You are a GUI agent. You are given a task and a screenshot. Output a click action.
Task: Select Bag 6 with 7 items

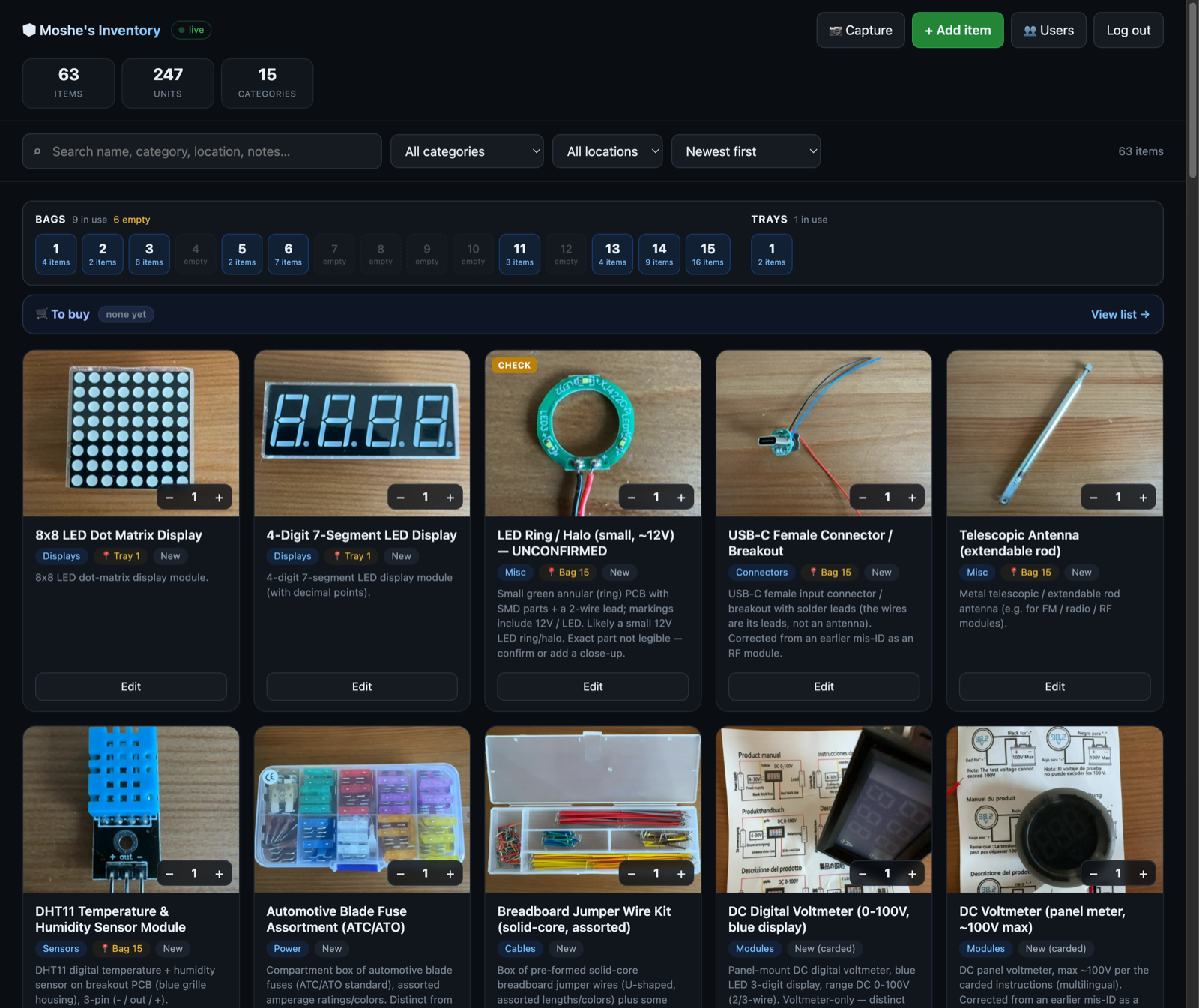coord(289,254)
